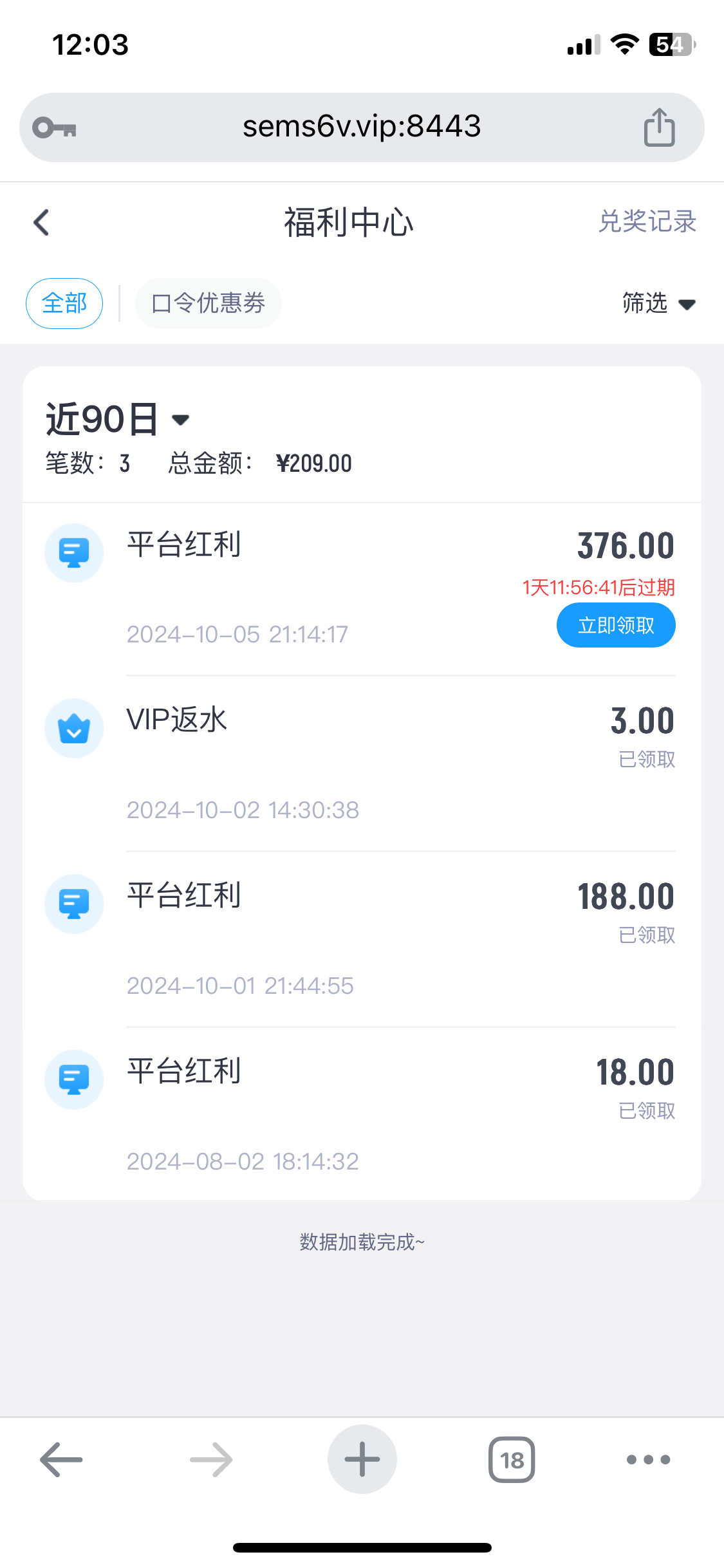Claim the 376.00 reward with 立即领取
Viewport: 724px width, 1568px height.
(x=615, y=625)
